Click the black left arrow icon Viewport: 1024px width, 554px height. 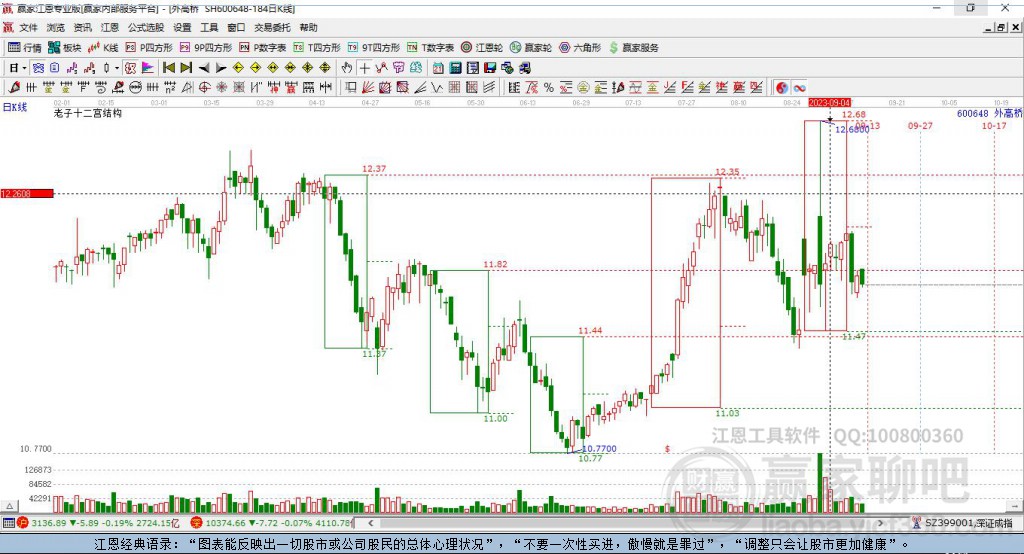point(204,68)
